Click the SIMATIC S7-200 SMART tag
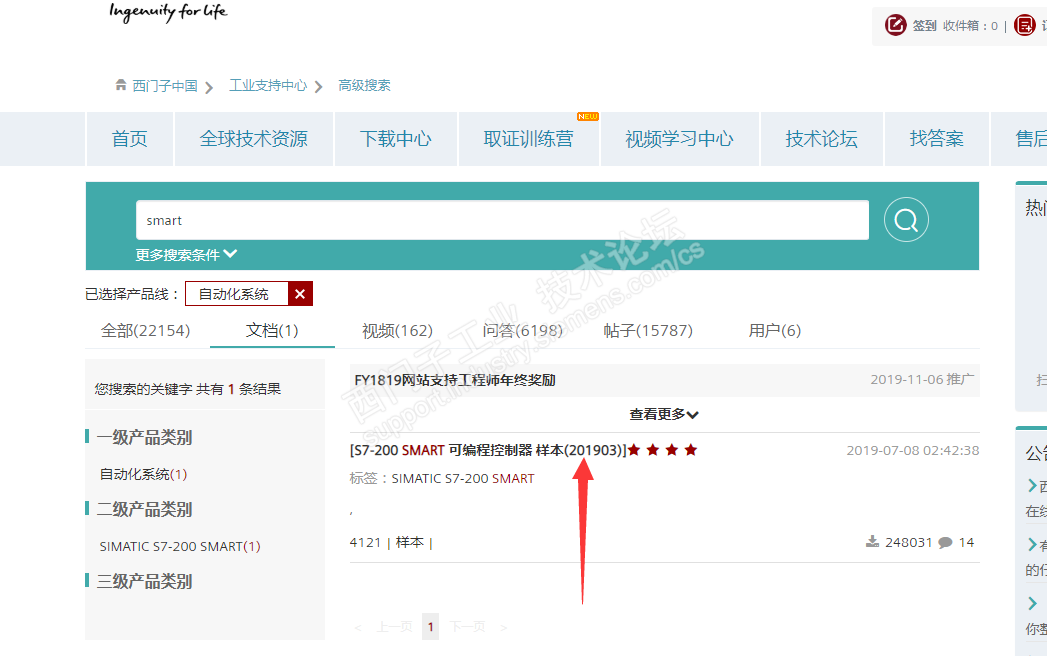 click(x=463, y=478)
